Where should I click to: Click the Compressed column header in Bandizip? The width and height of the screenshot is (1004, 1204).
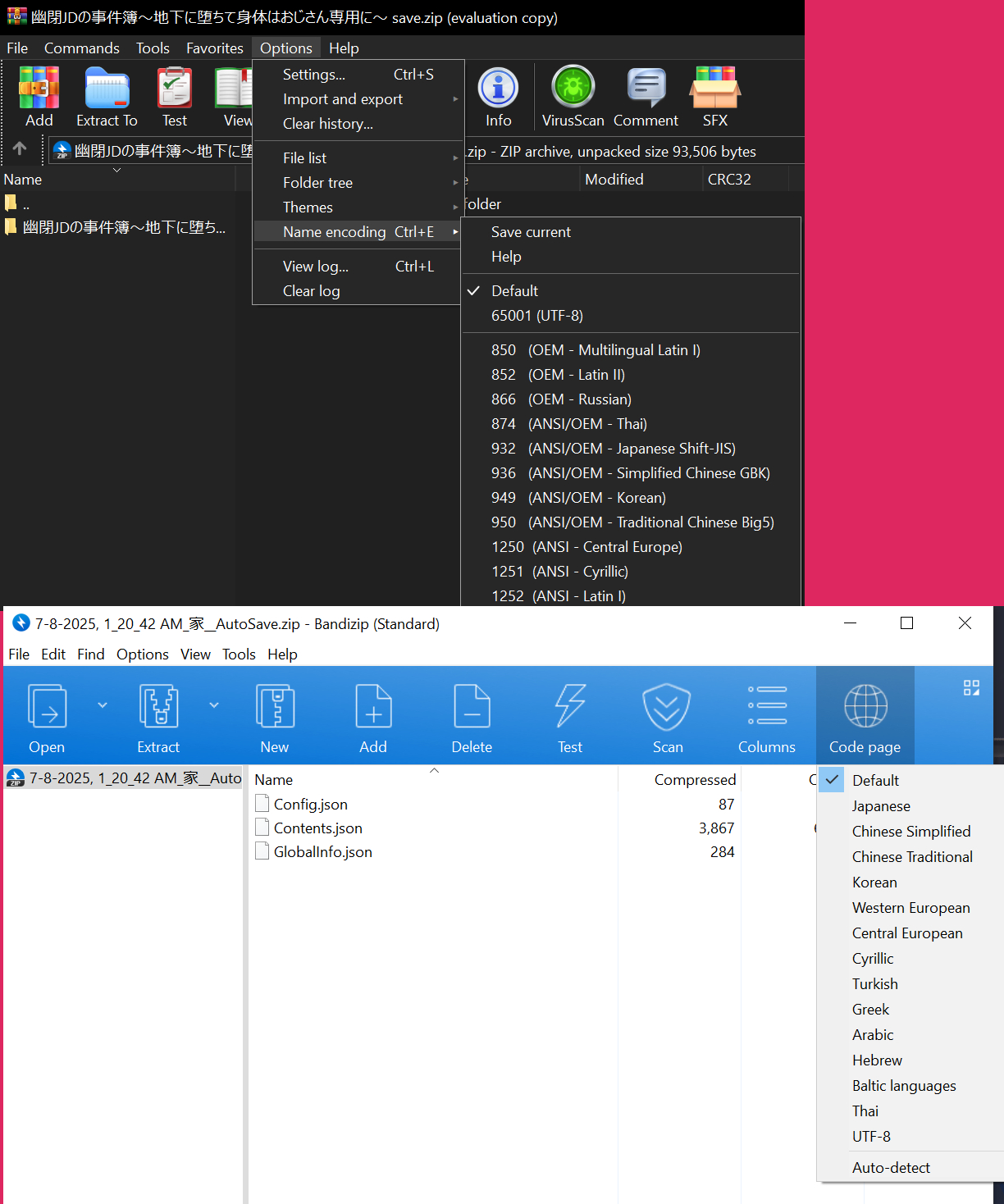(x=681, y=780)
